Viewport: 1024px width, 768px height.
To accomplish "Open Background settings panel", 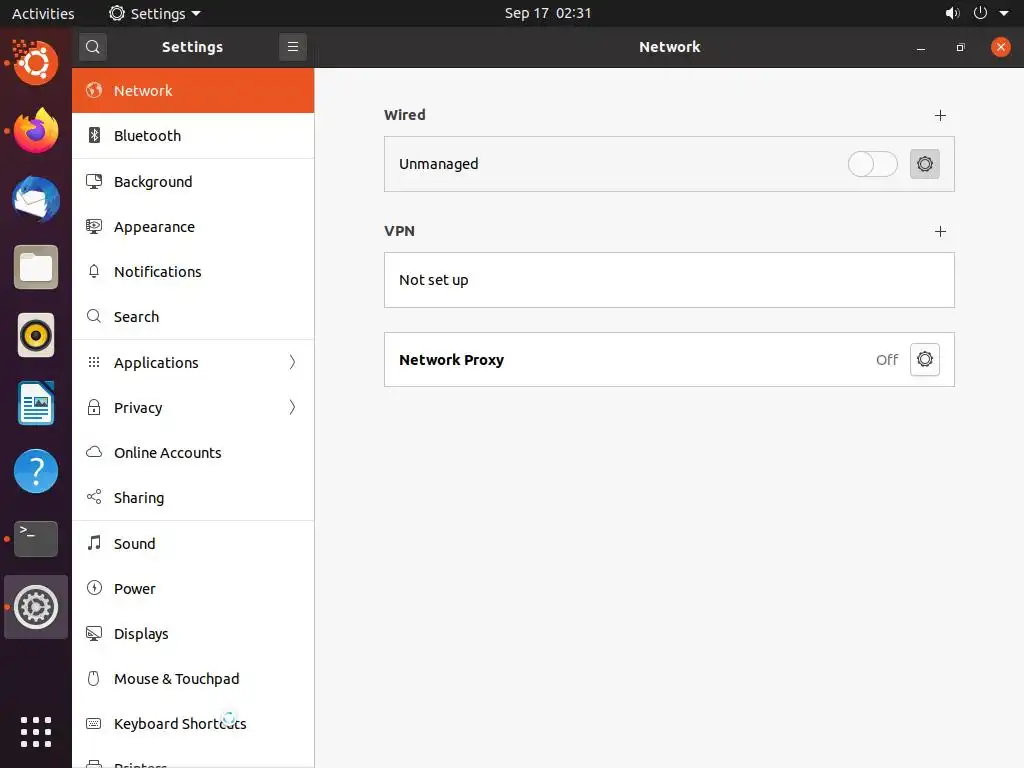I will 193,182.
